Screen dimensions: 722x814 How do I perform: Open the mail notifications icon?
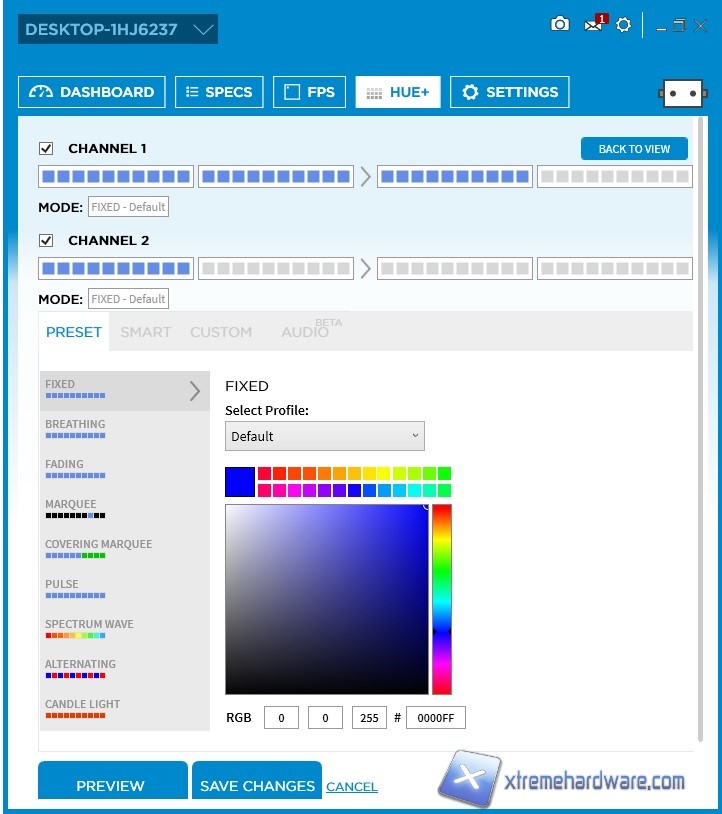click(594, 25)
